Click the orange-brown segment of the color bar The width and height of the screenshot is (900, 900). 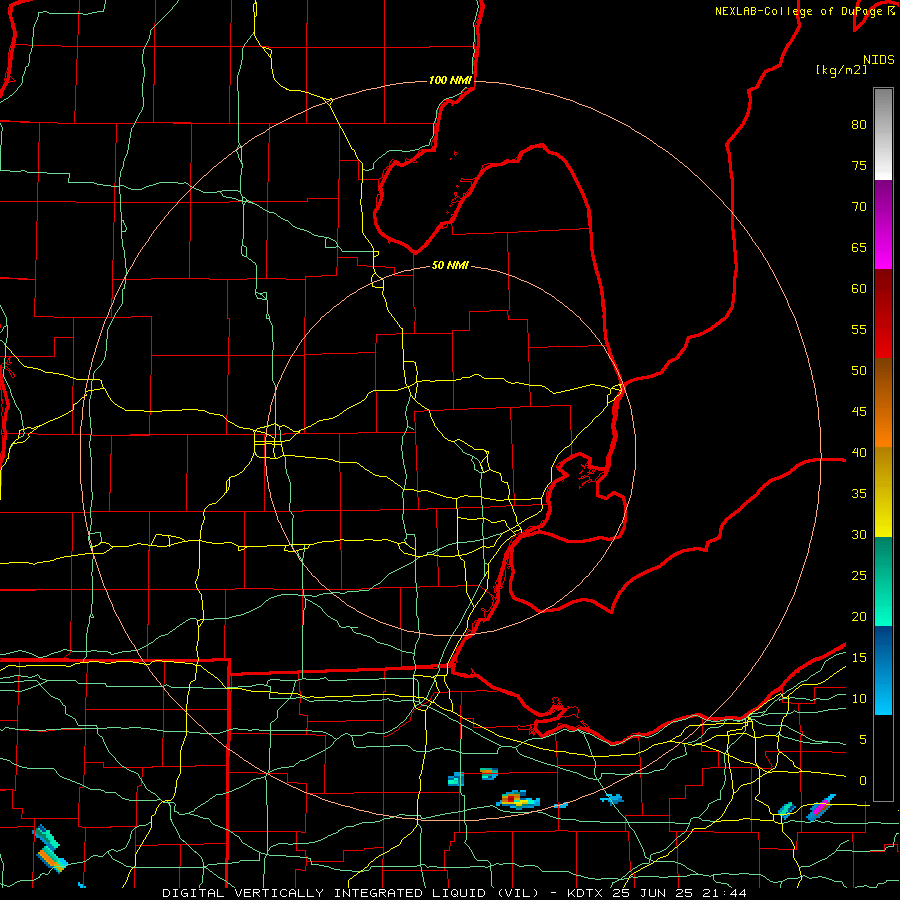coord(883,402)
